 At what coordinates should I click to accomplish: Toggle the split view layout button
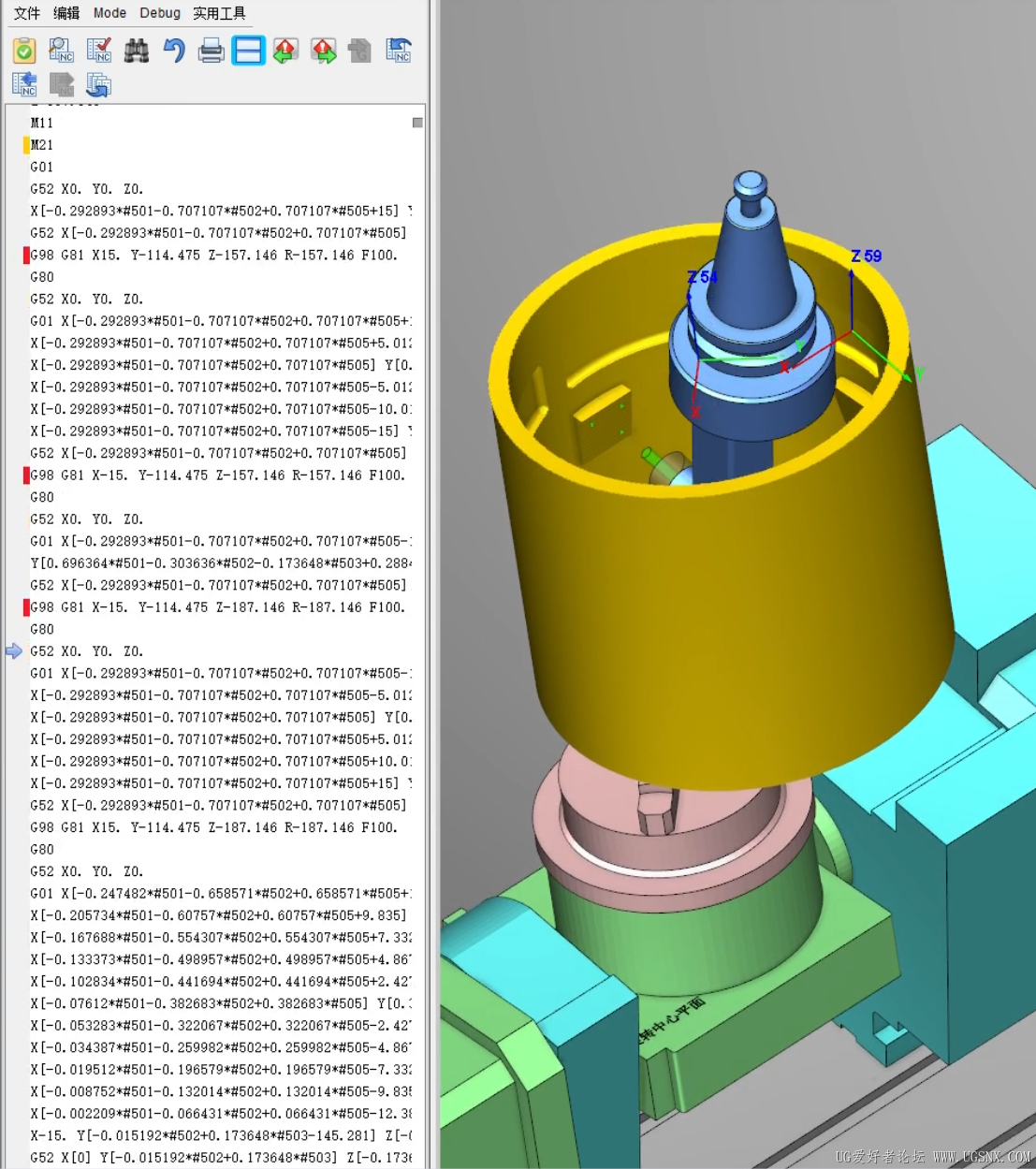(x=248, y=51)
